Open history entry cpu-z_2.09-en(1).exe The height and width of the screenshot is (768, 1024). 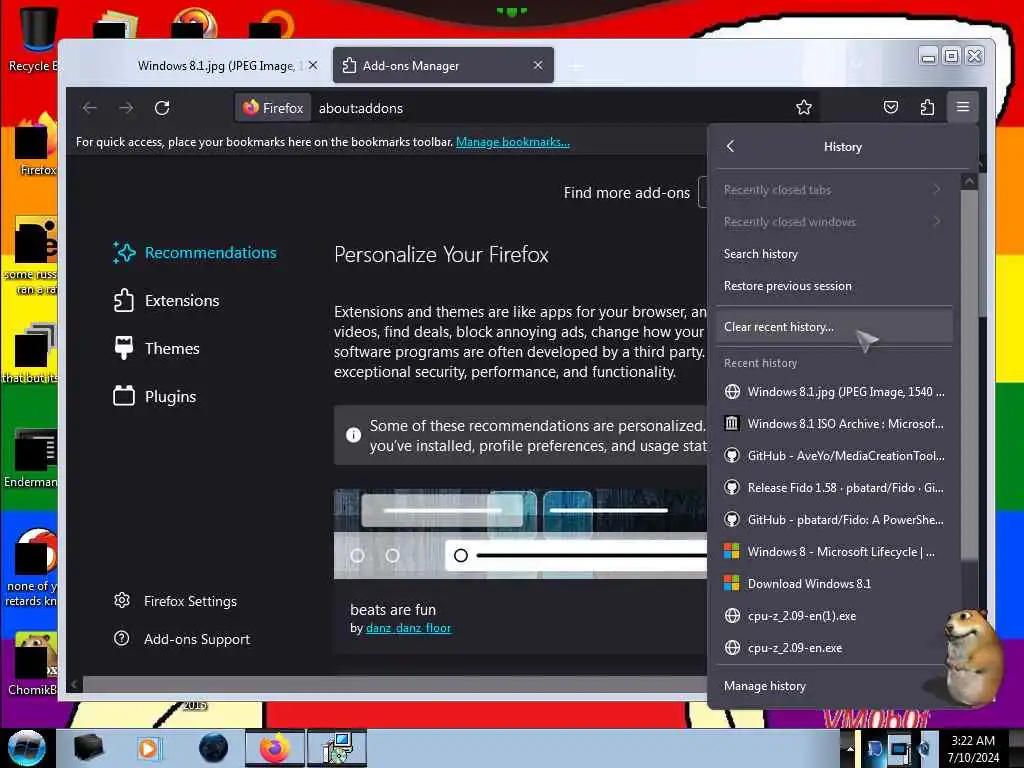833,616
